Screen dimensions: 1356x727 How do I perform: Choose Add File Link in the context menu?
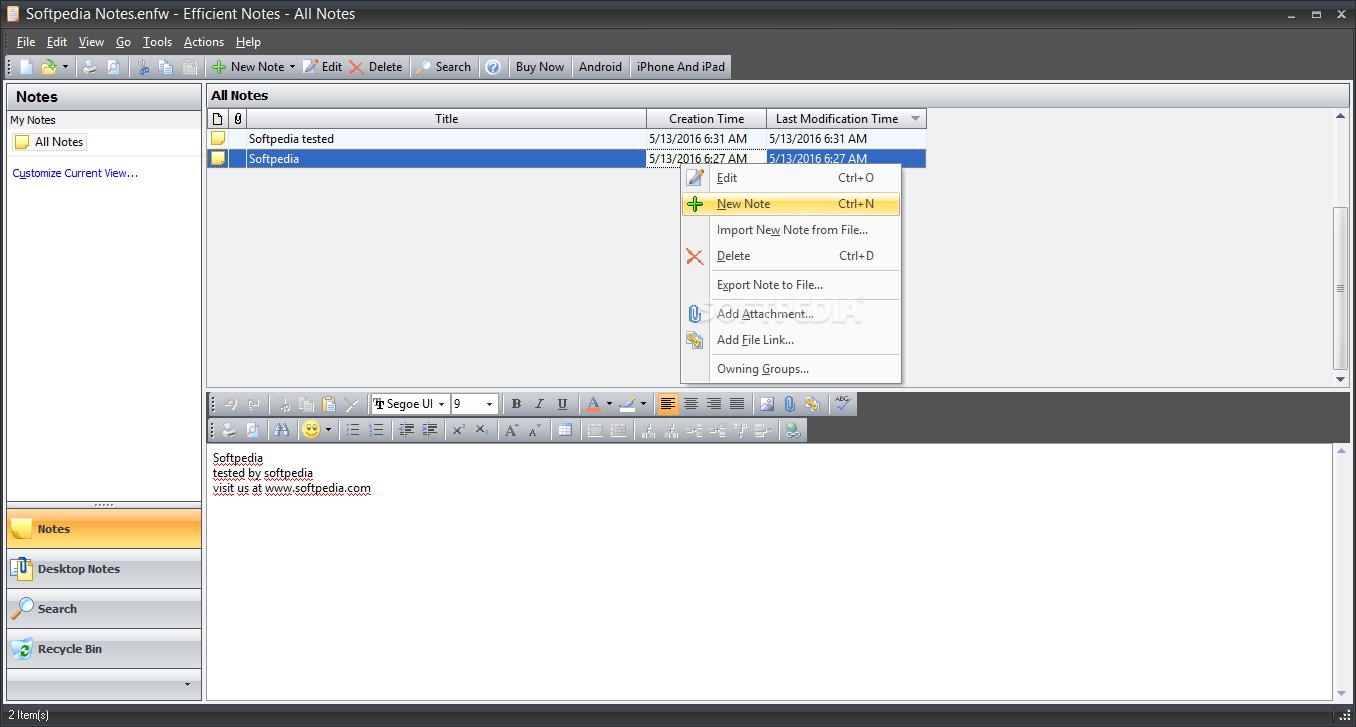[791, 340]
